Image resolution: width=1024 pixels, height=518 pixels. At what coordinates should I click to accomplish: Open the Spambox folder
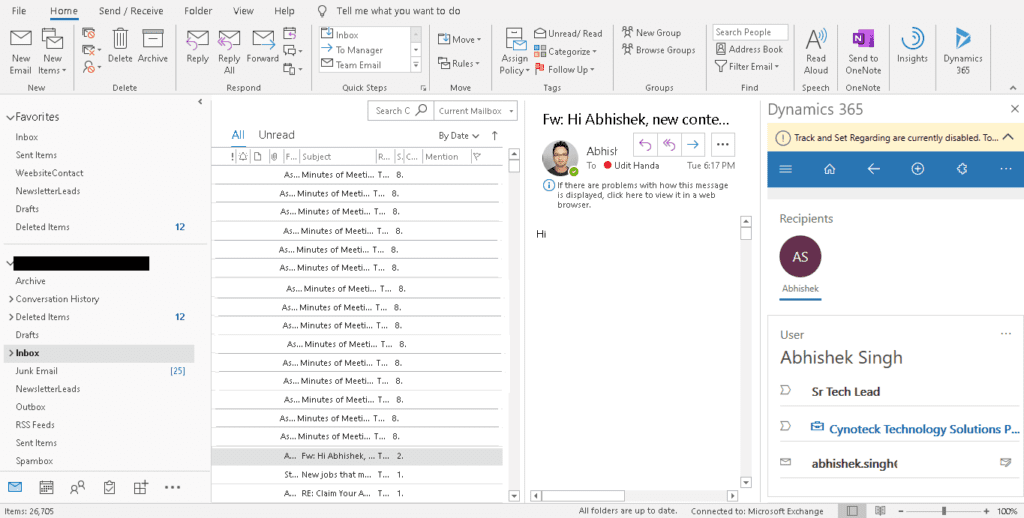[34, 461]
